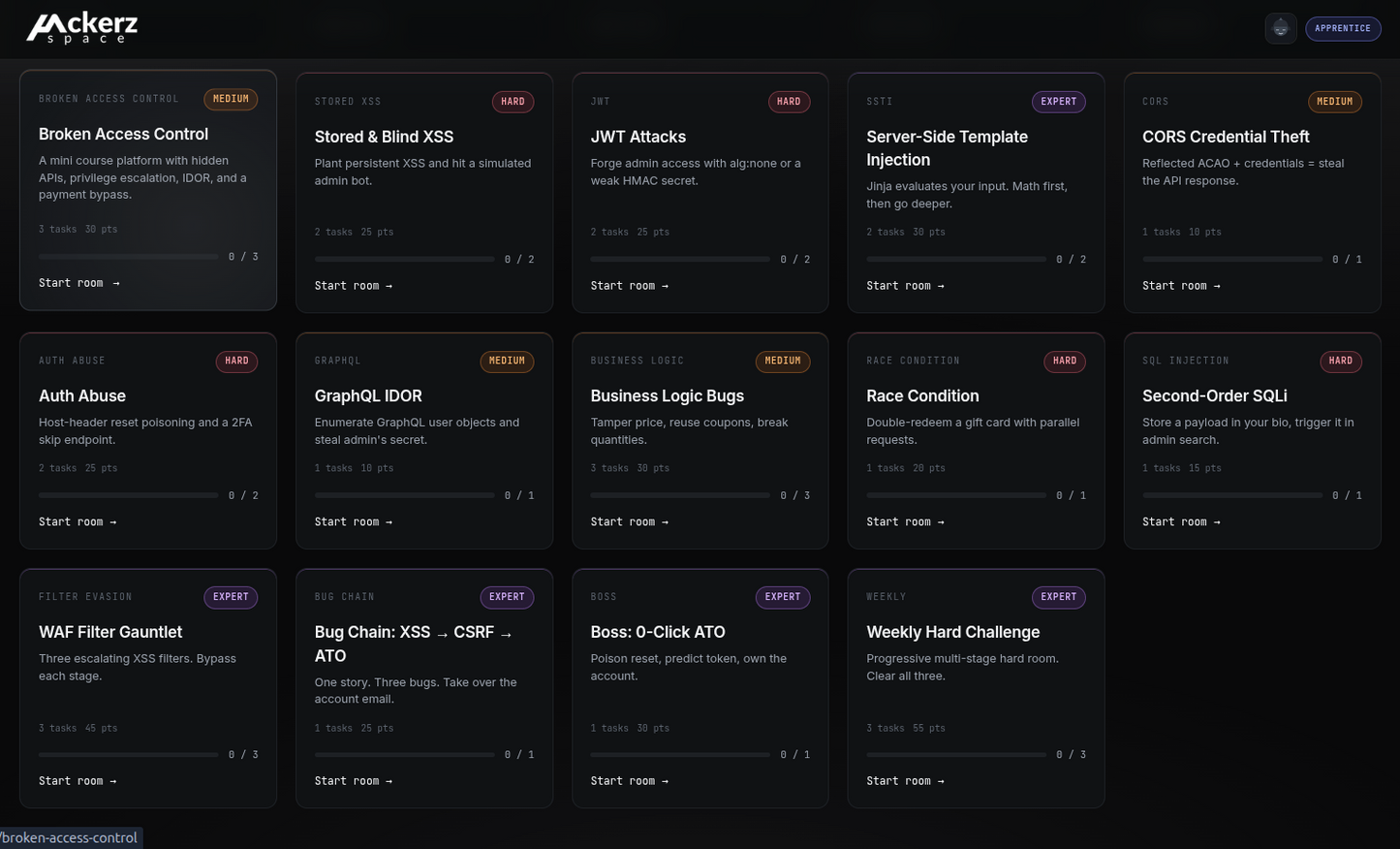Image resolution: width=1400 pixels, height=849 pixels.
Task: Open the WAF Filter Gauntlet title
Action: (x=110, y=632)
